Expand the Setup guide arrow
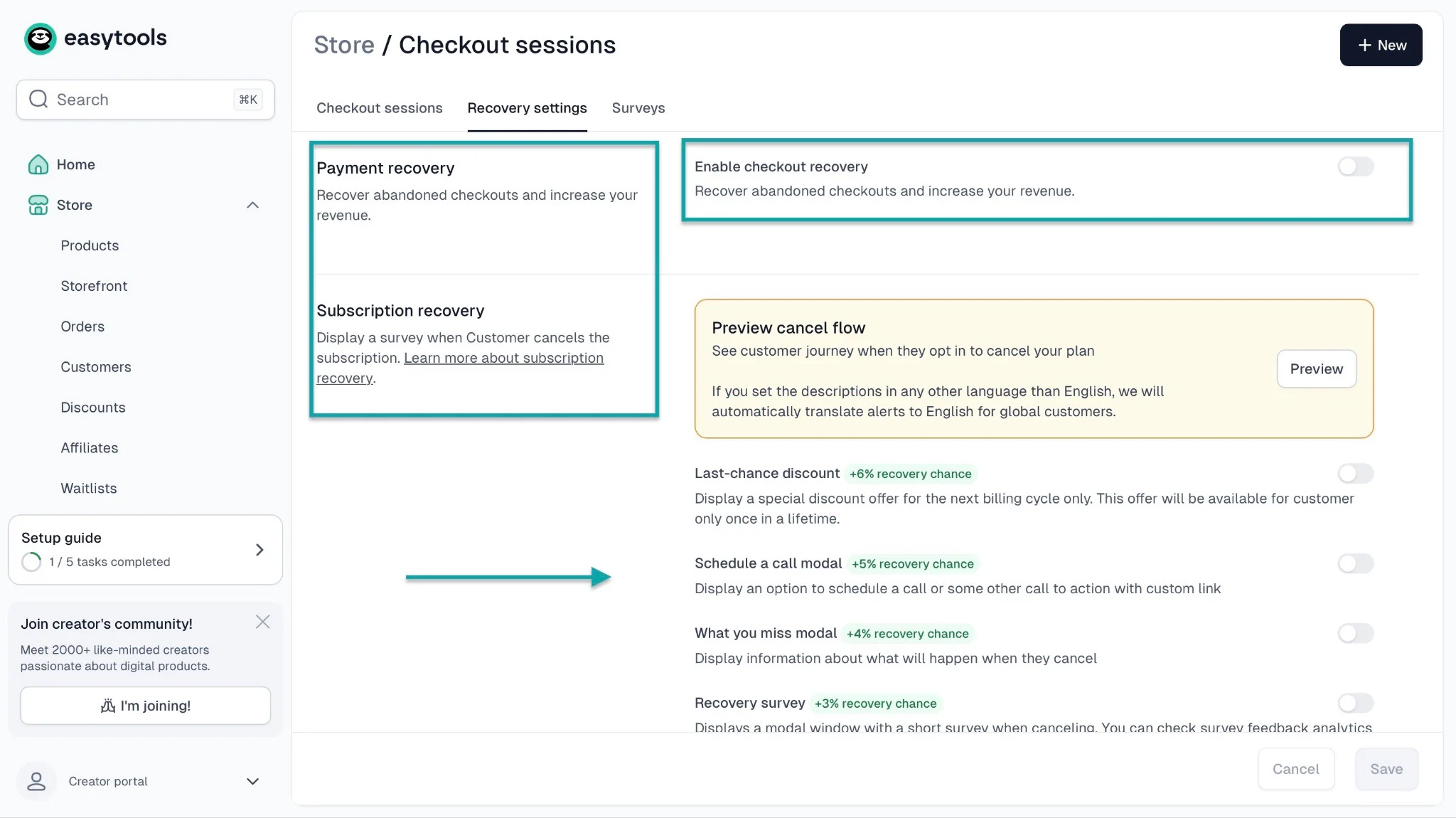The image size is (1456, 818). point(259,550)
